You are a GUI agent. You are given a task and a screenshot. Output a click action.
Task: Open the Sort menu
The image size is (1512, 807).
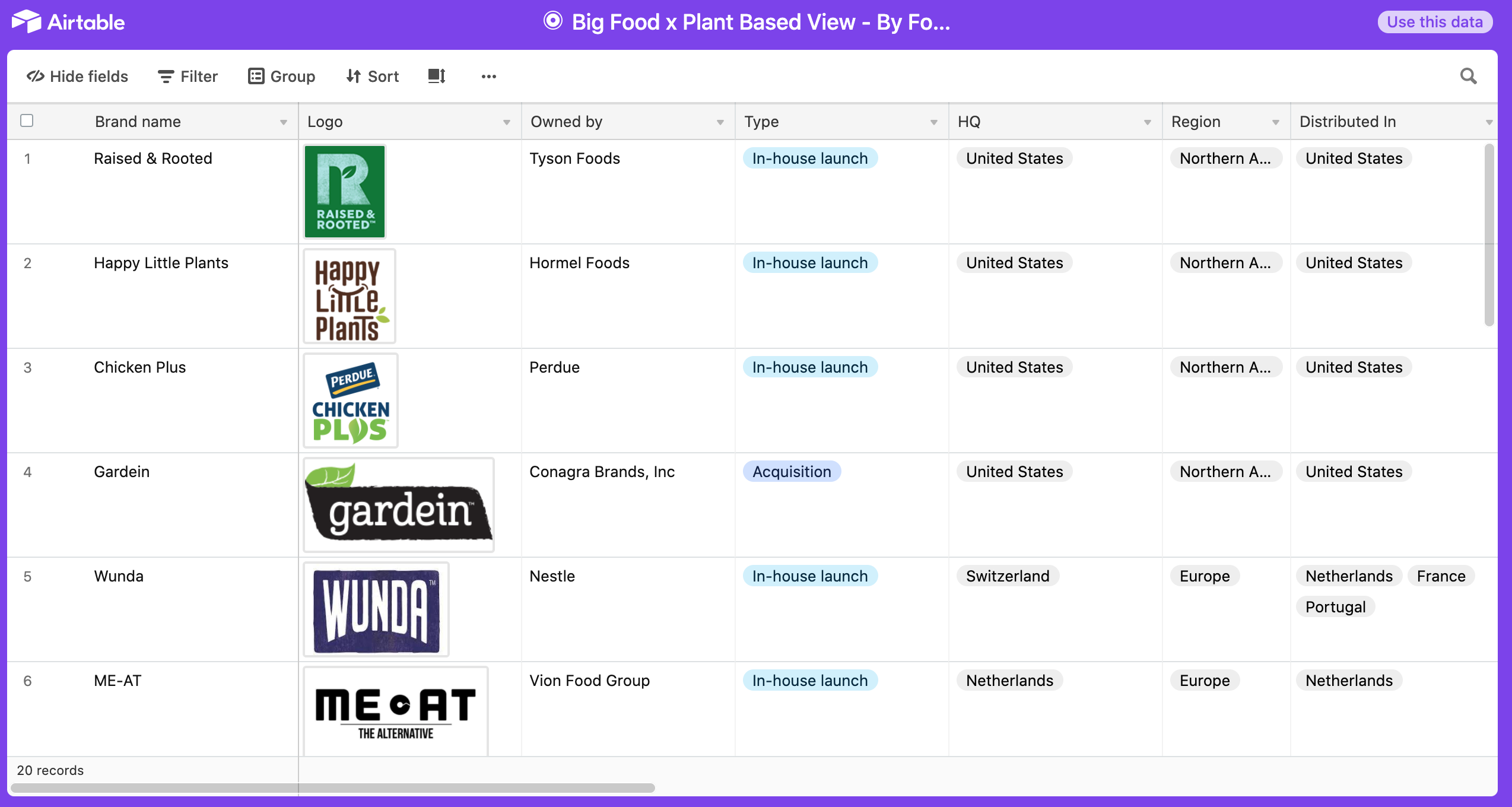click(x=373, y=77)
